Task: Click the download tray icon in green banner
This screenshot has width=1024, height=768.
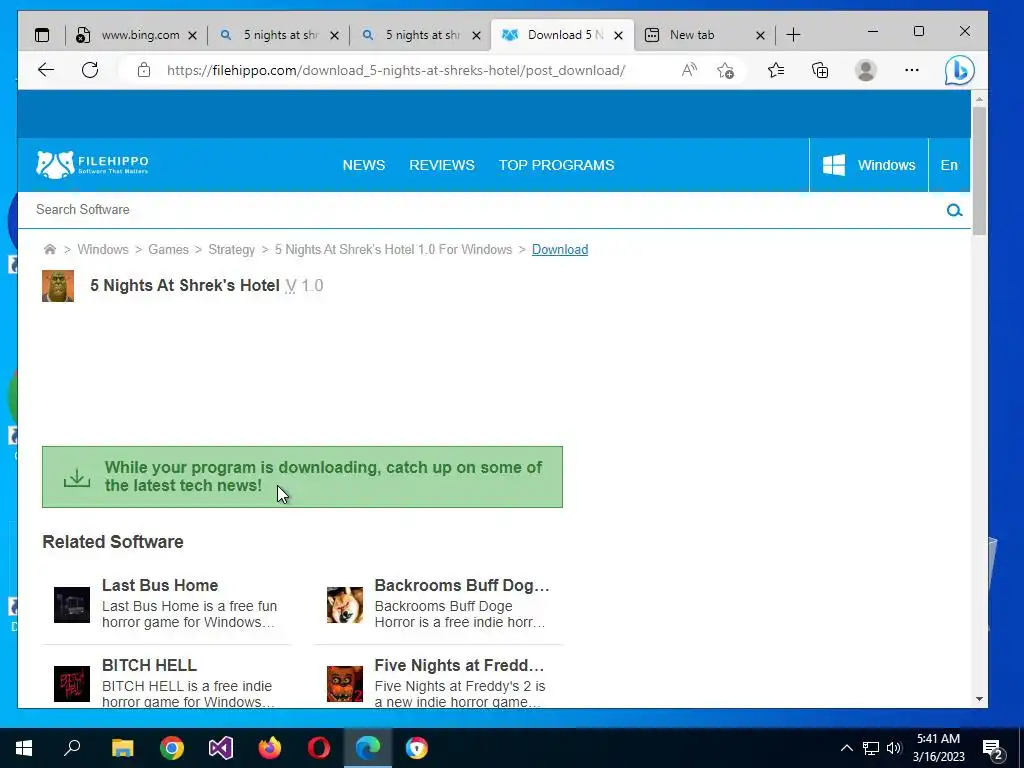Action: click(77, 477)
